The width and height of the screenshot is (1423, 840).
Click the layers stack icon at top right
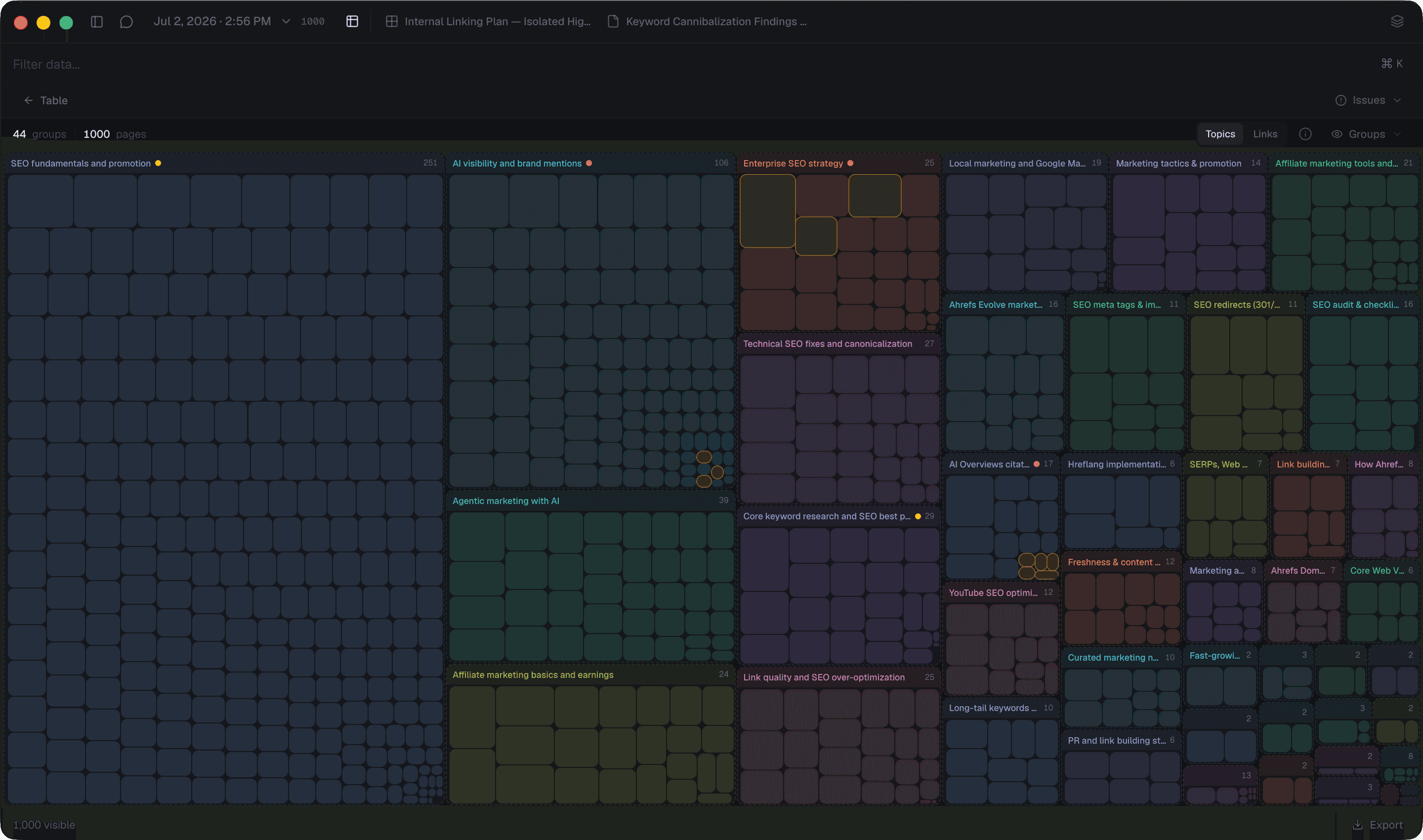[x=1397, y=22]
